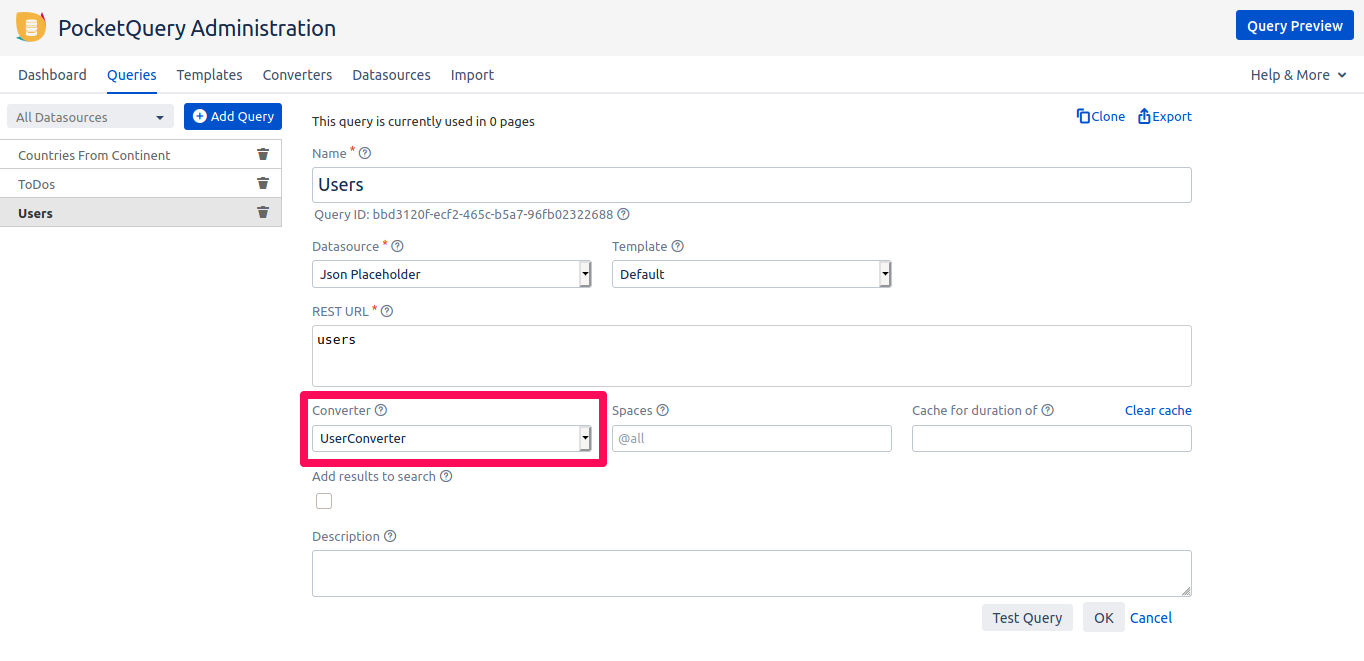
Task: Show help for Cache for duration of
Action: click(x=1048, y=410)
